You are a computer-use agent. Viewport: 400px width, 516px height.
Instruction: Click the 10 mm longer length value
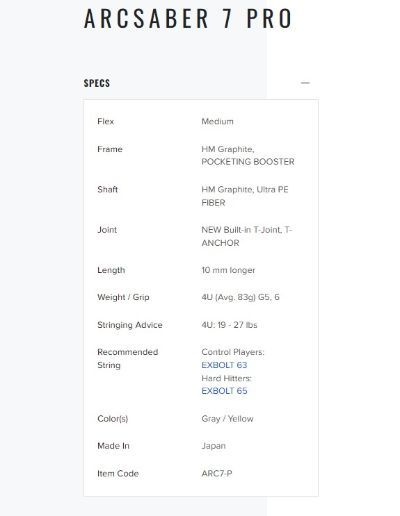click(228, 270)
